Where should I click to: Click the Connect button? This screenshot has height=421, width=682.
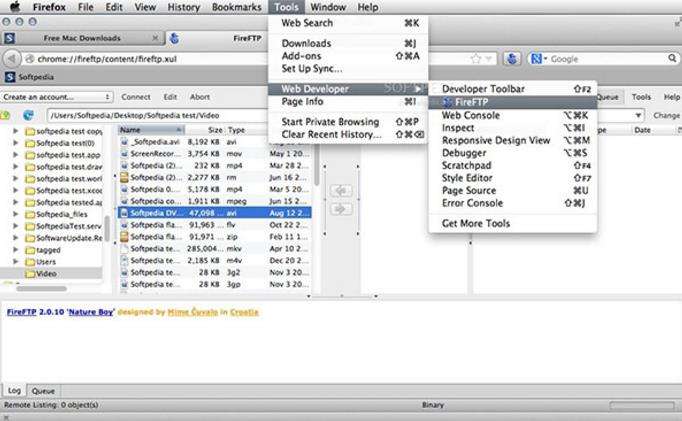pos(136,97)
